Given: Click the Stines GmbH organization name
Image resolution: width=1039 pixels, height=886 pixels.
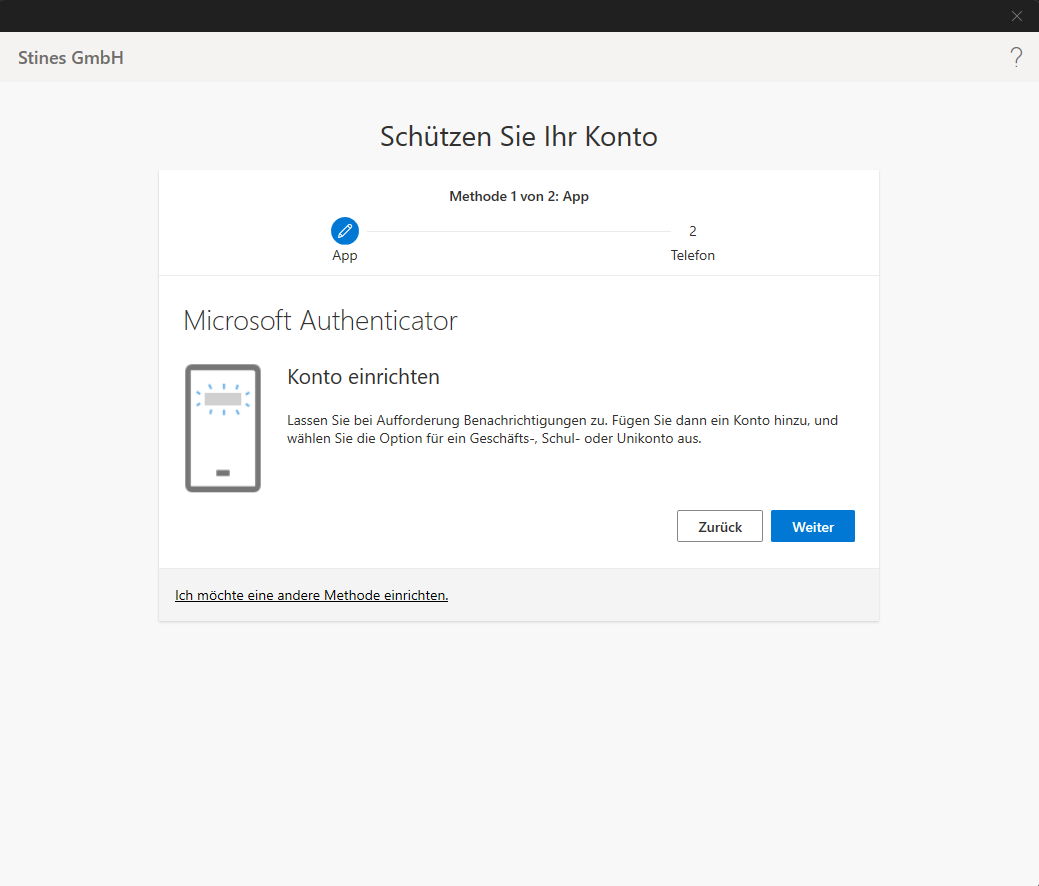Looking at the screenshot, I should (71, 58).
